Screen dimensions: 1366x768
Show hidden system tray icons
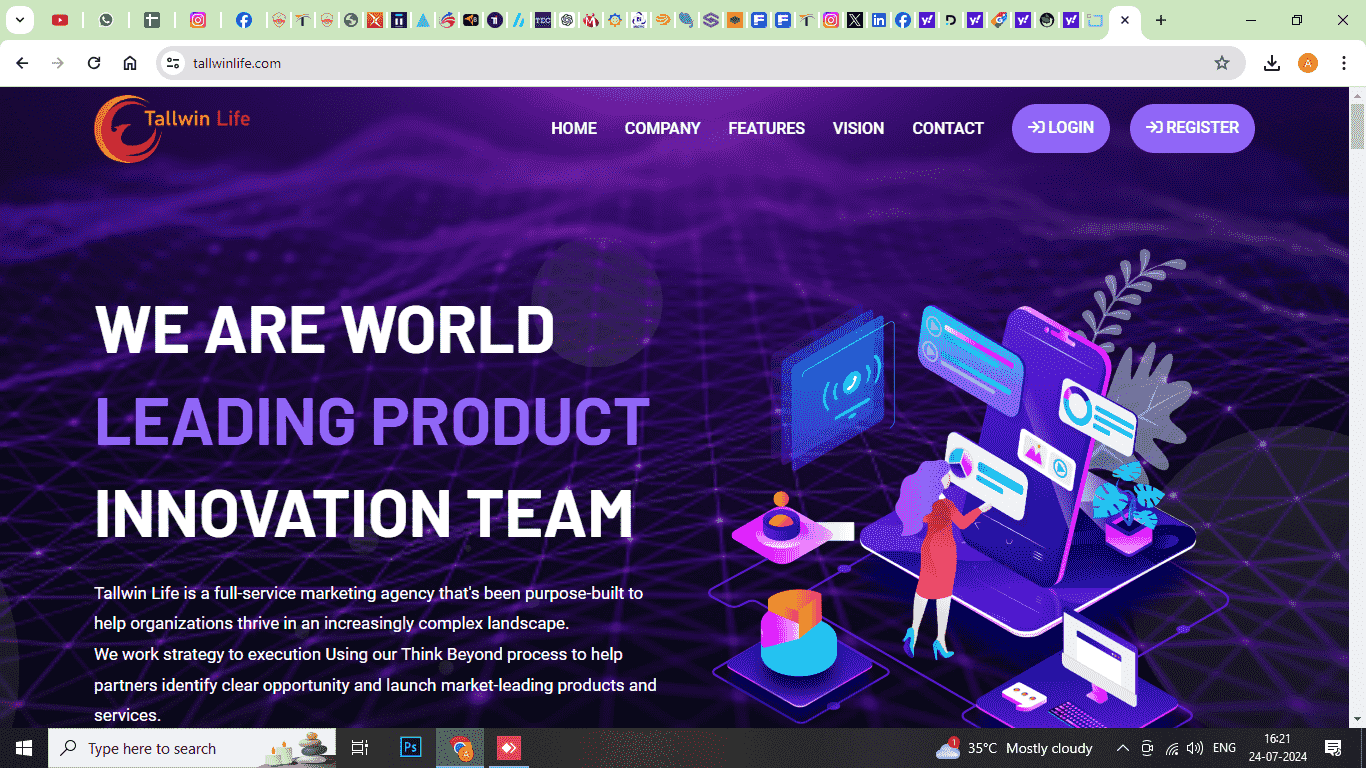(x=1123, y=748)
